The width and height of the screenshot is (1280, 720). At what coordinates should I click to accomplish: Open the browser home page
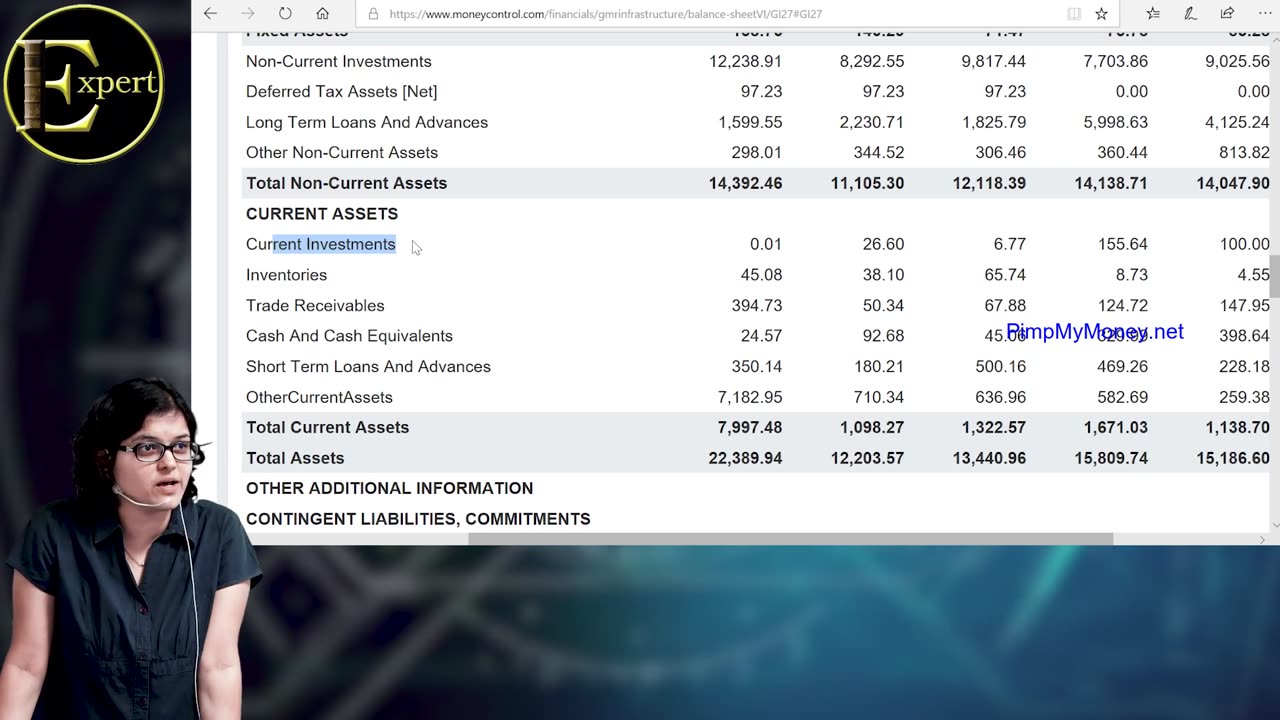[322, 14]
